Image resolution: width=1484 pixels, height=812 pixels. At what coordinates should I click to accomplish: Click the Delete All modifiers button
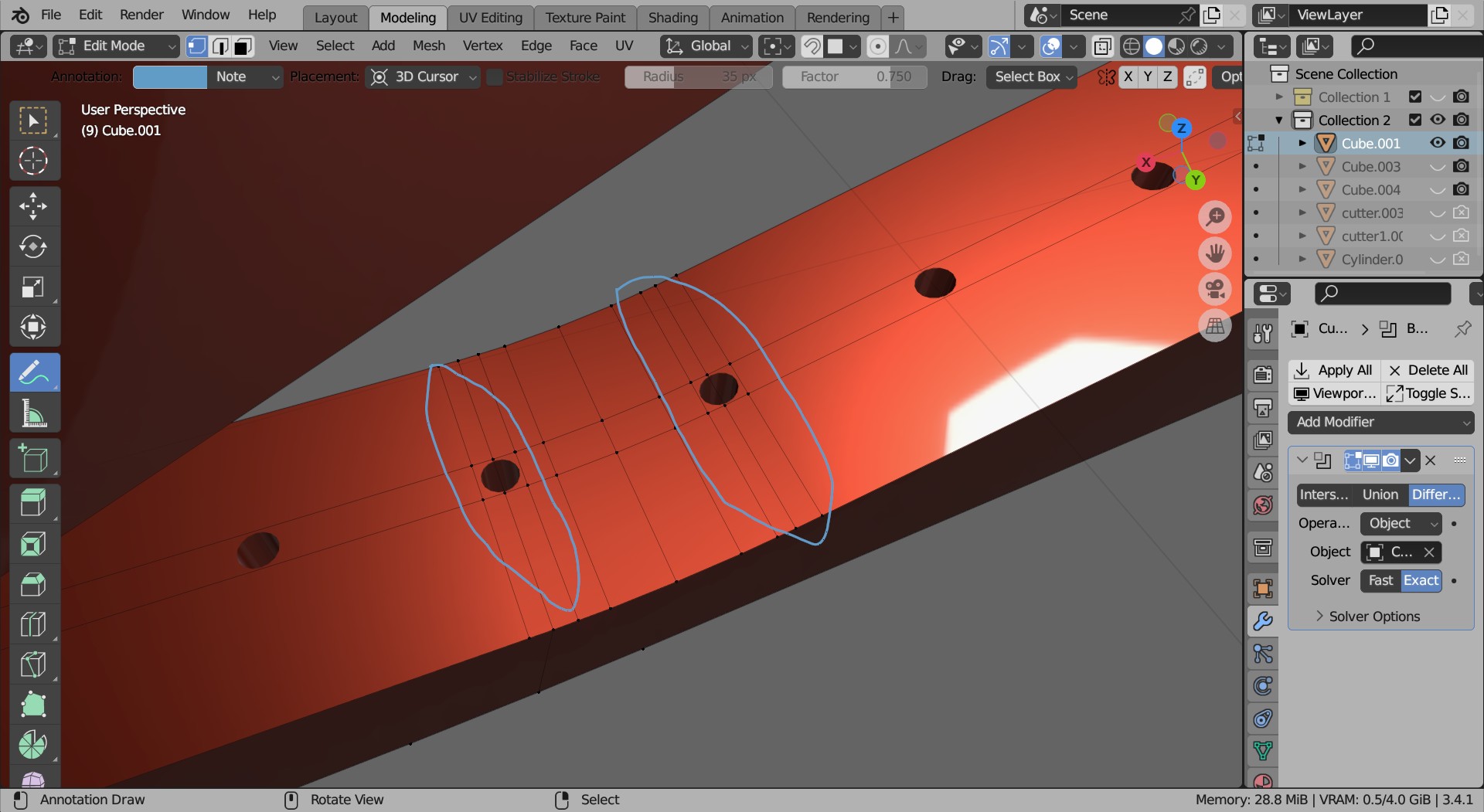(1428, 370)
